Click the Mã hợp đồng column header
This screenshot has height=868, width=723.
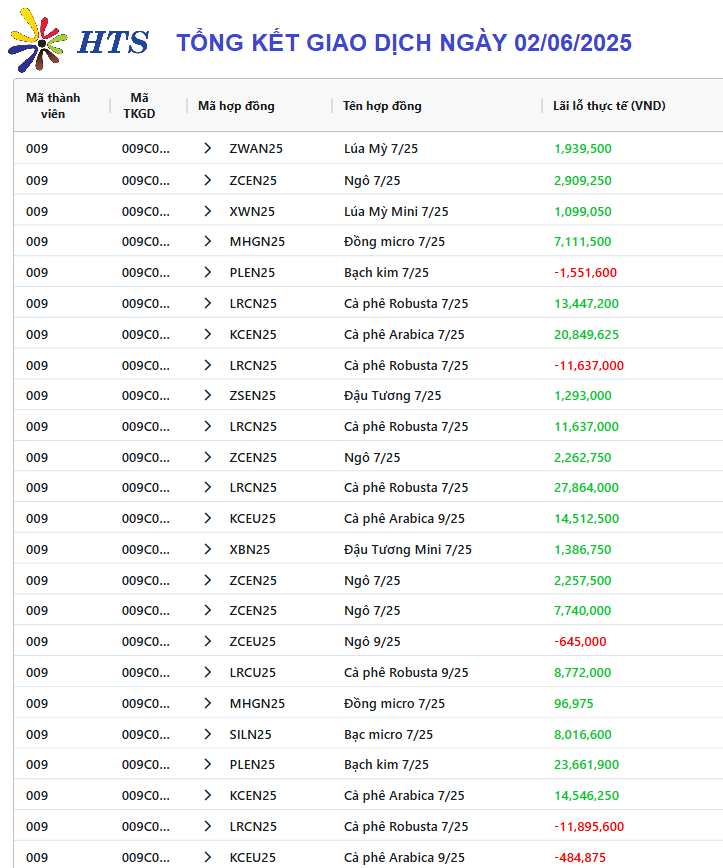click(236, 106)
